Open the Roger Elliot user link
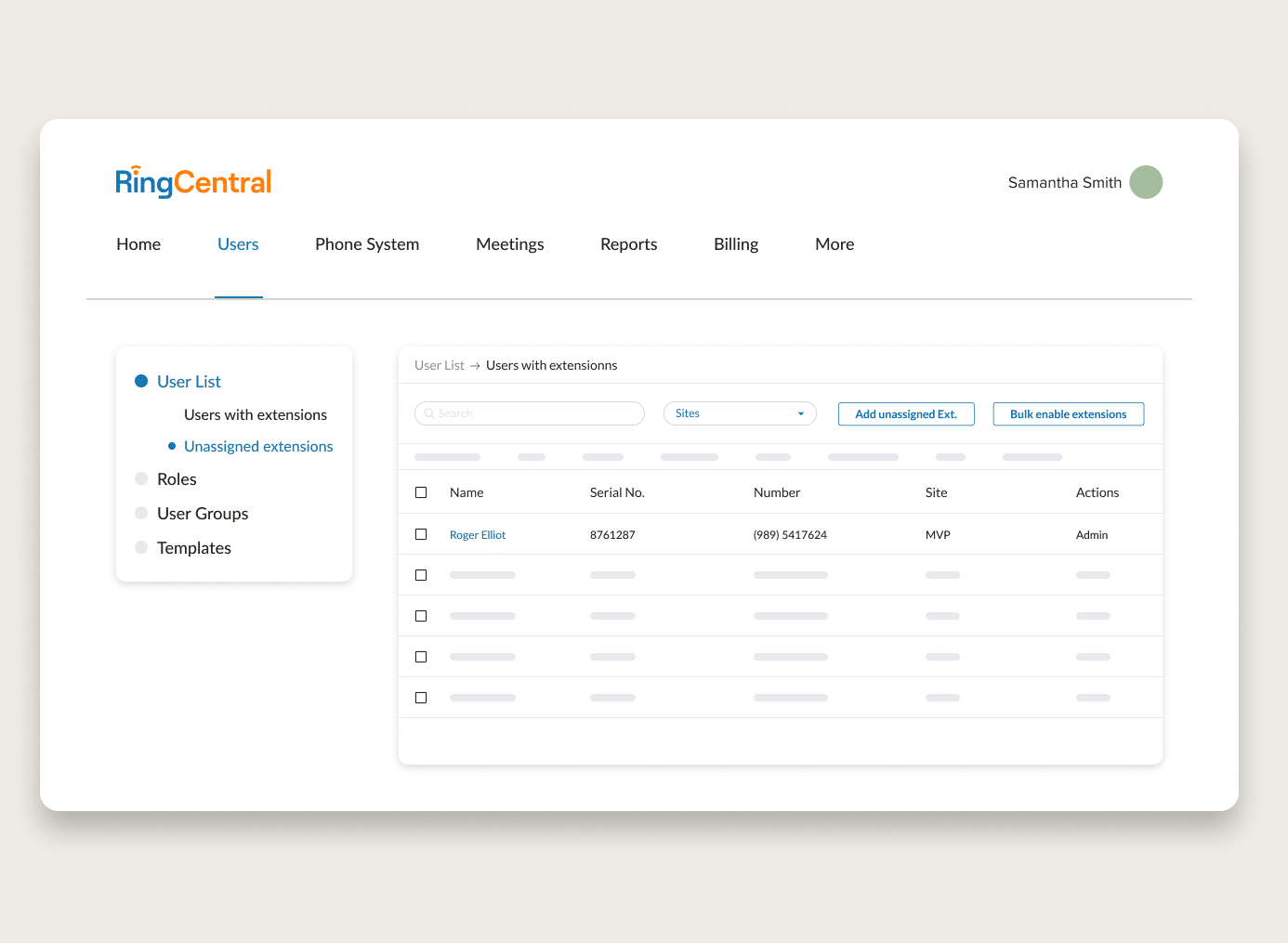This screenshot has height=943, width=1288. [478, 535]
